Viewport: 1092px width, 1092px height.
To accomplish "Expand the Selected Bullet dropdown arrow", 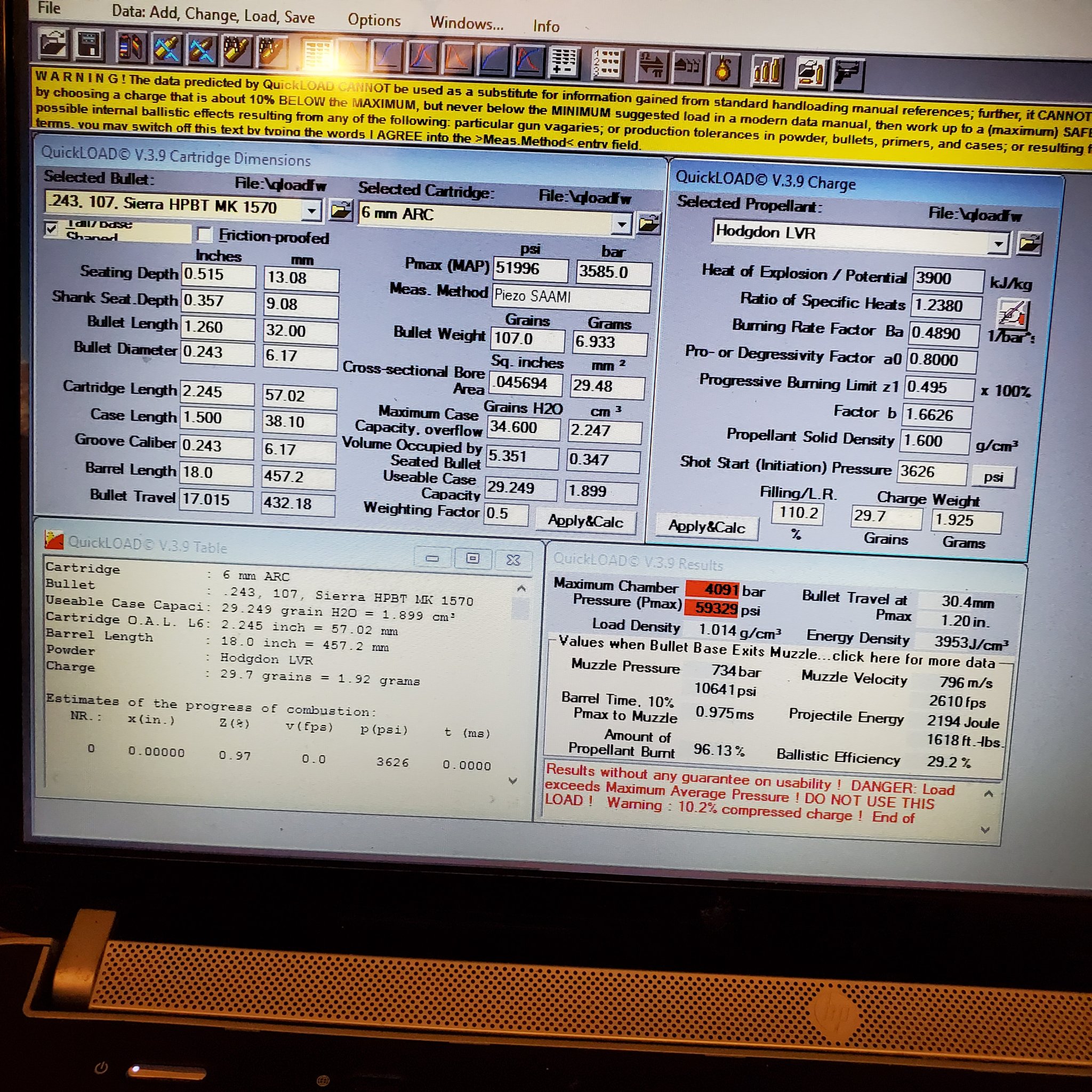I will [x=310, y=211].
